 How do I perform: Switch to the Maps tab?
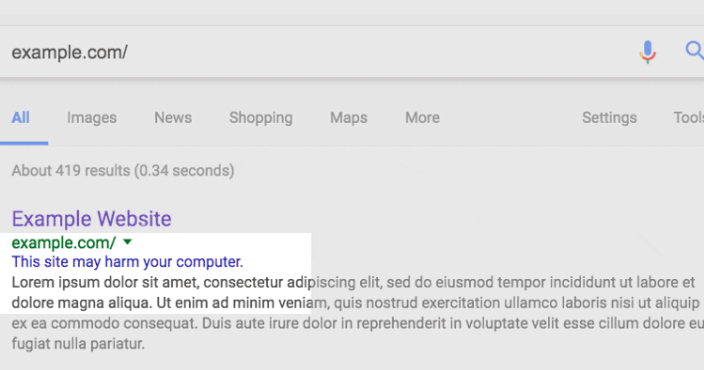tap(349, 118)
